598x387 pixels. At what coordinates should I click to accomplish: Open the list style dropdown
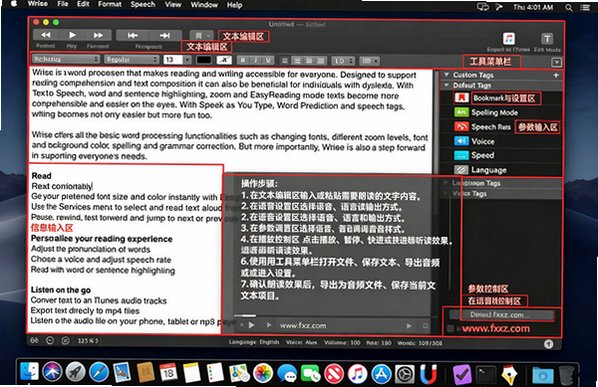click(x=370, y=61)
